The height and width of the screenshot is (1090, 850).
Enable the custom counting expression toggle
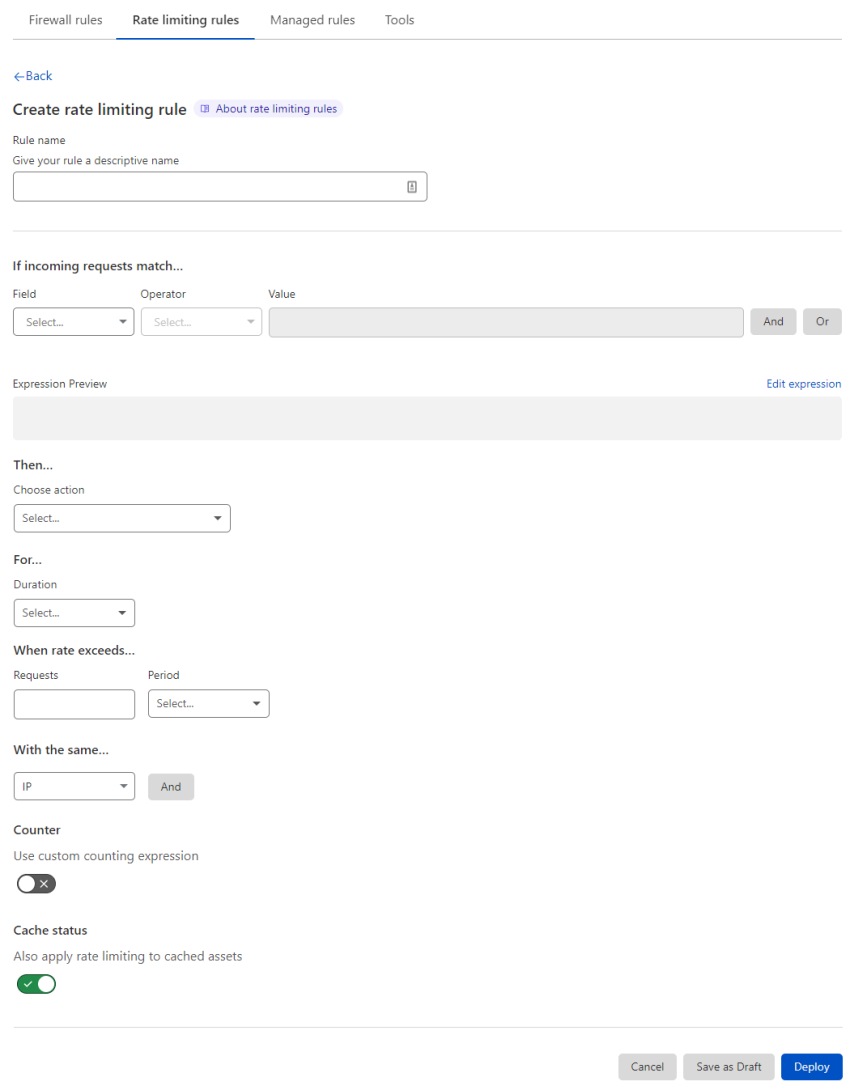coord(36,883)
